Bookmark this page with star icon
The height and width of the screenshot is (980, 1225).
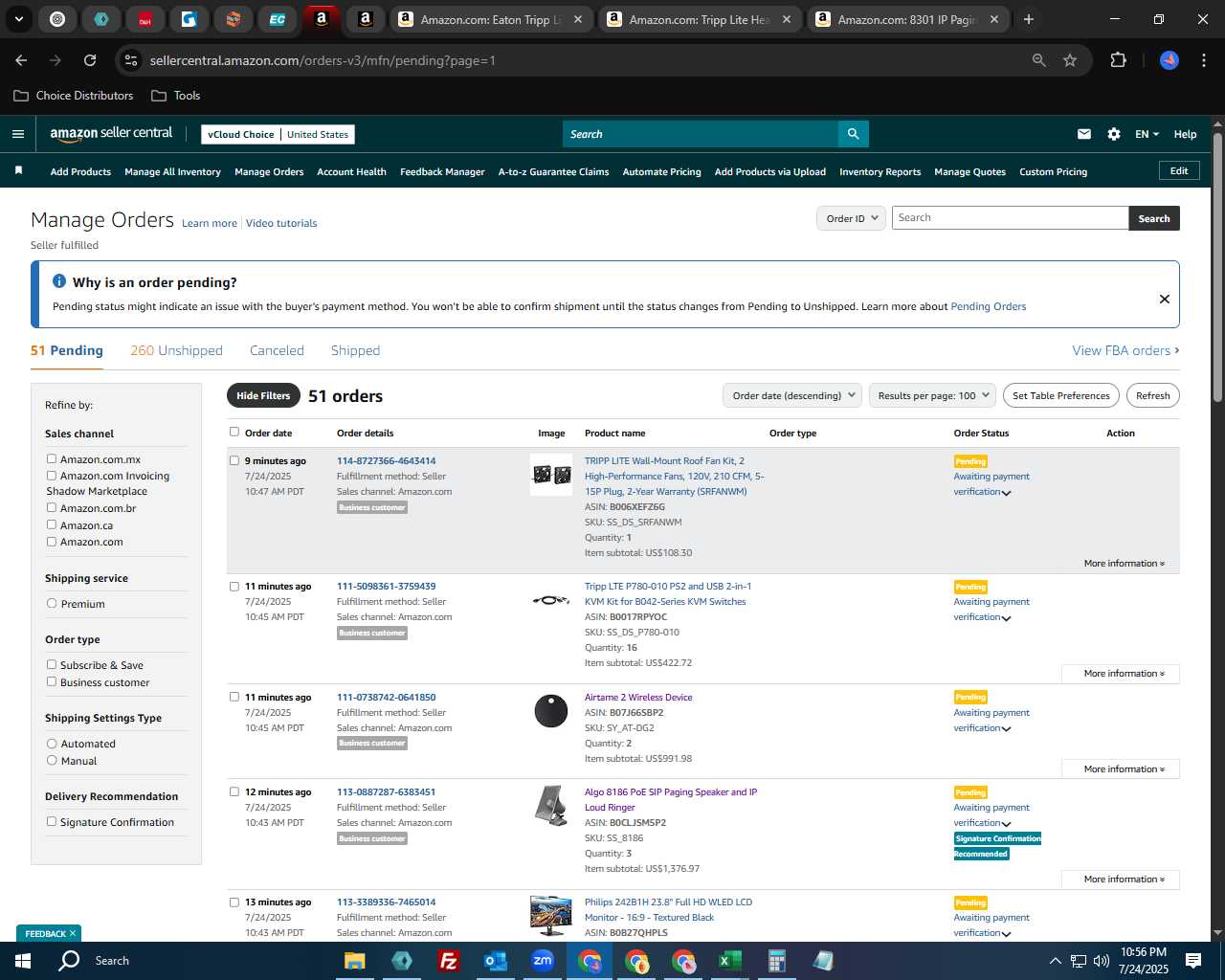pos(1070,60)
